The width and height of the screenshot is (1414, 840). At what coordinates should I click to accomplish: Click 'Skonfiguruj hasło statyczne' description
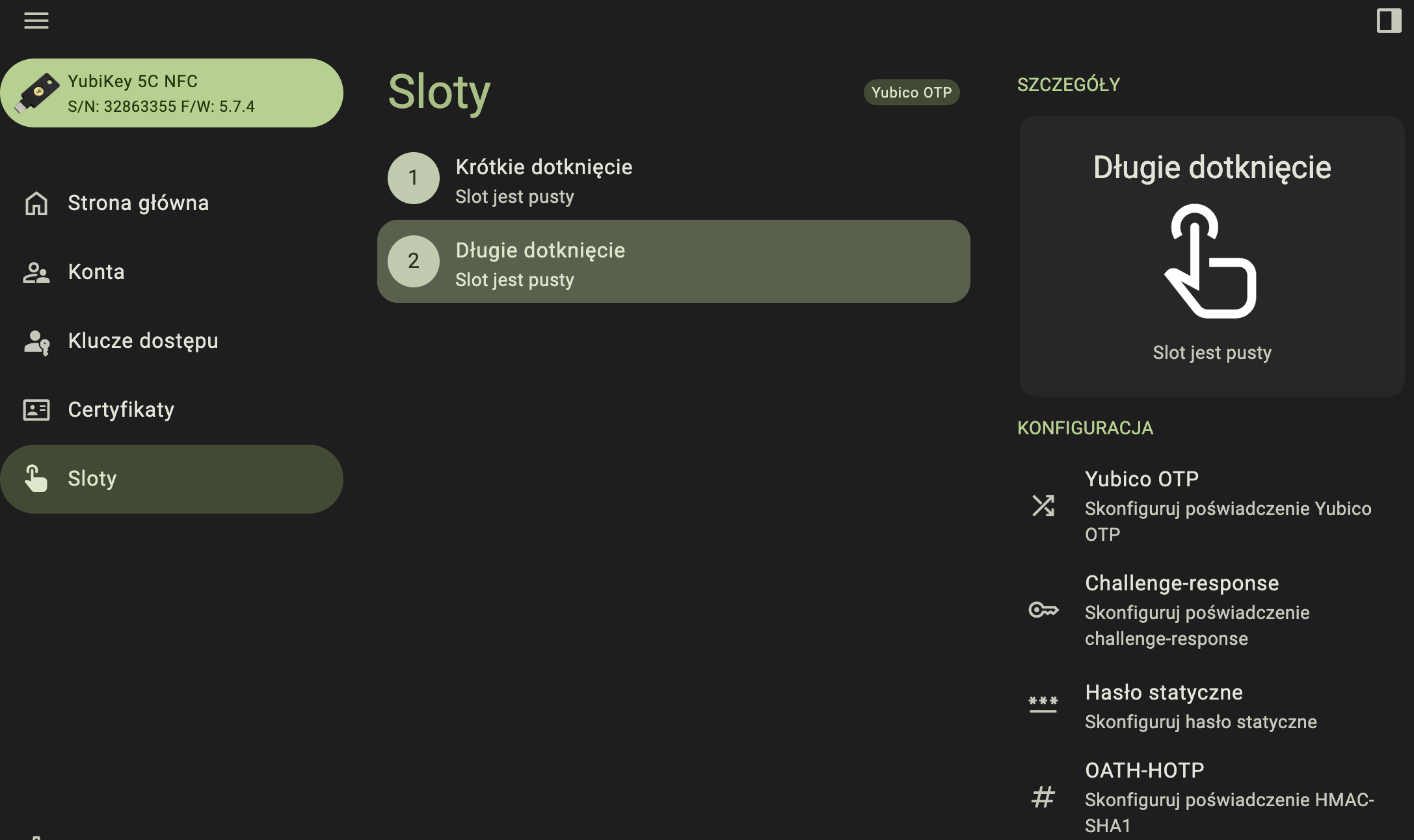tap(1201, 722)
